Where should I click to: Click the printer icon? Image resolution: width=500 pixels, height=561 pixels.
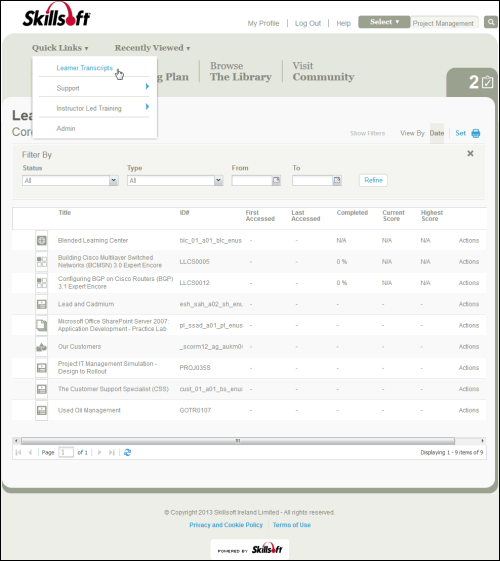coord(476,133)
